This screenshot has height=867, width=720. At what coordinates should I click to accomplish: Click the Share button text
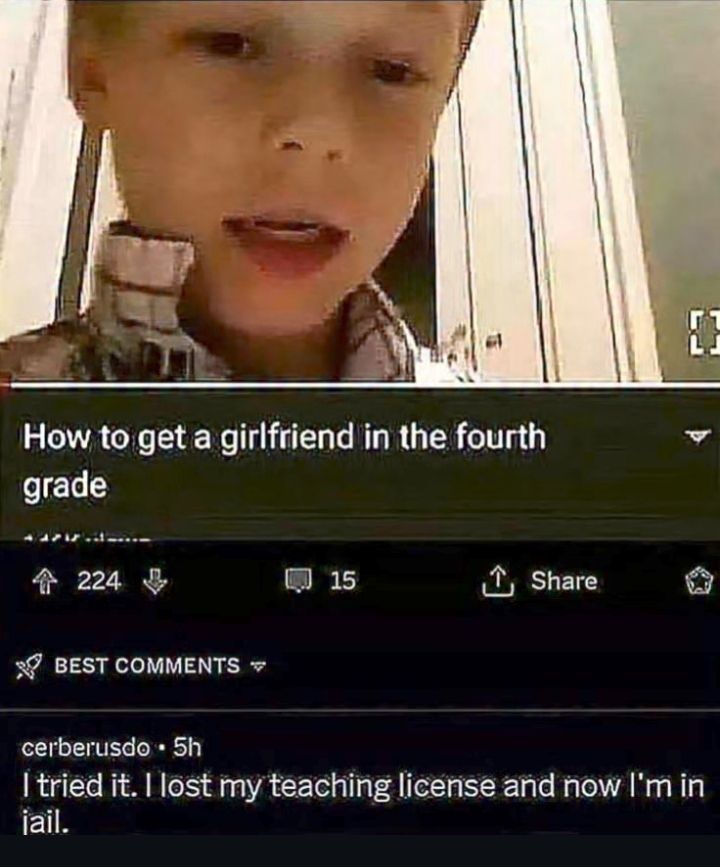(564, 580)
